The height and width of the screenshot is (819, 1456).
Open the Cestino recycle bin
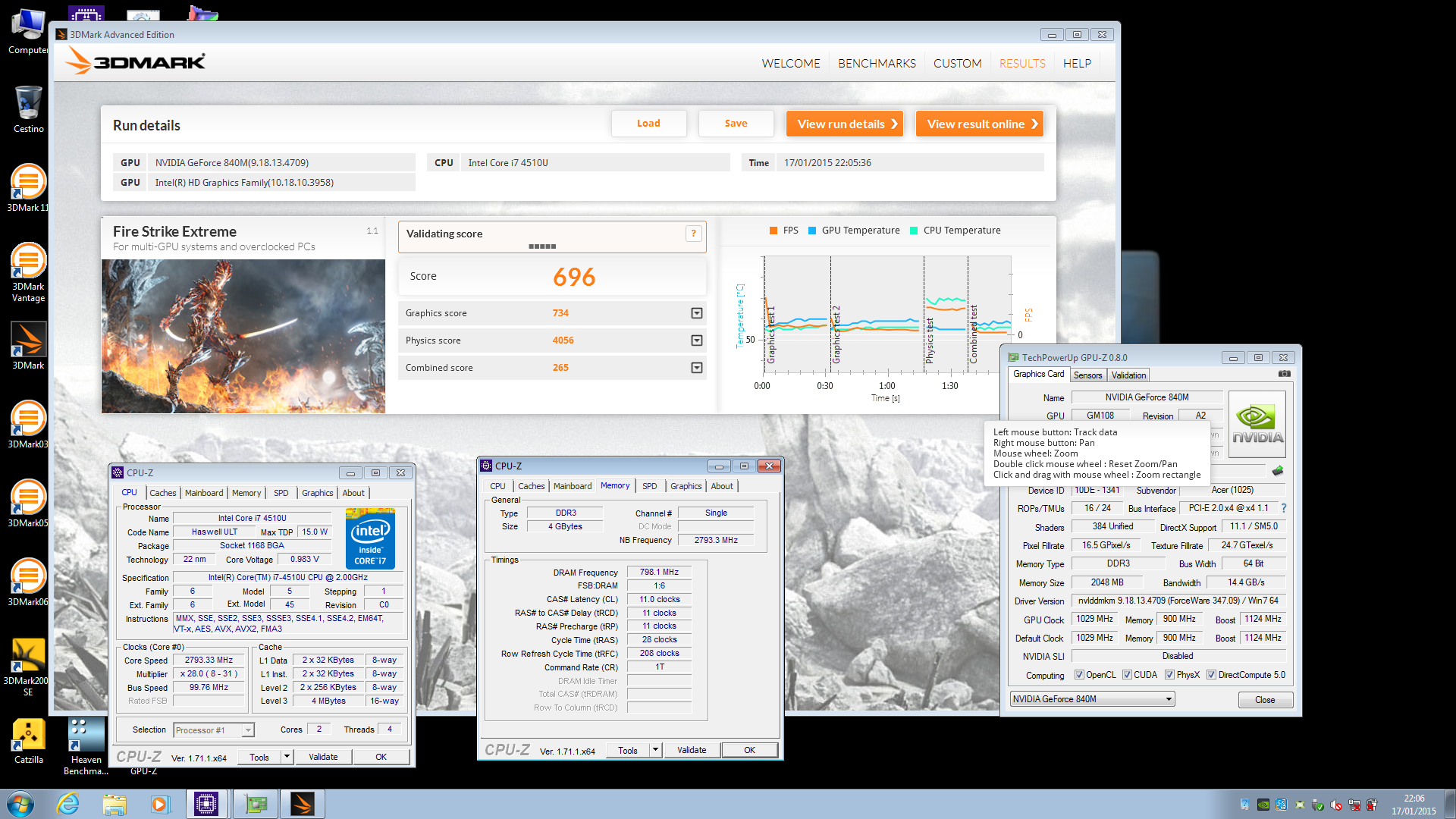[28, 109]
